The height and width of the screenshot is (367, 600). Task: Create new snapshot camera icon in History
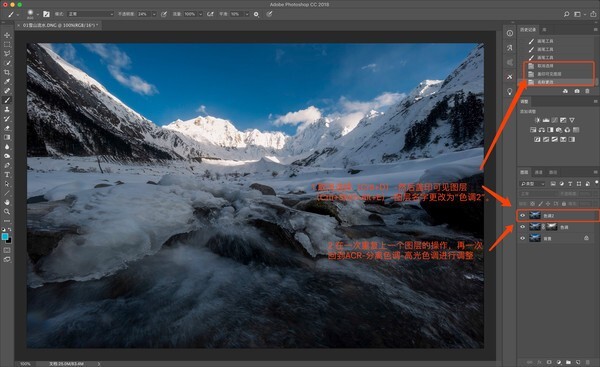577,91
